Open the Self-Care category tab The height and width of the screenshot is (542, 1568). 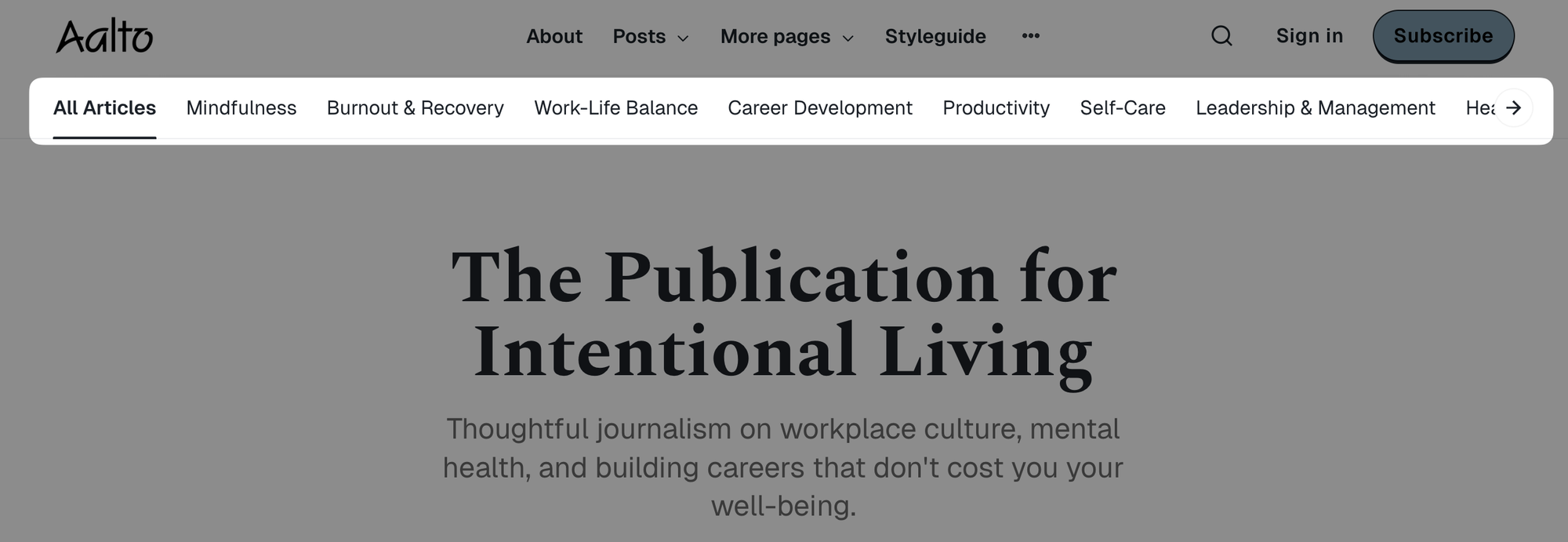1122,108
